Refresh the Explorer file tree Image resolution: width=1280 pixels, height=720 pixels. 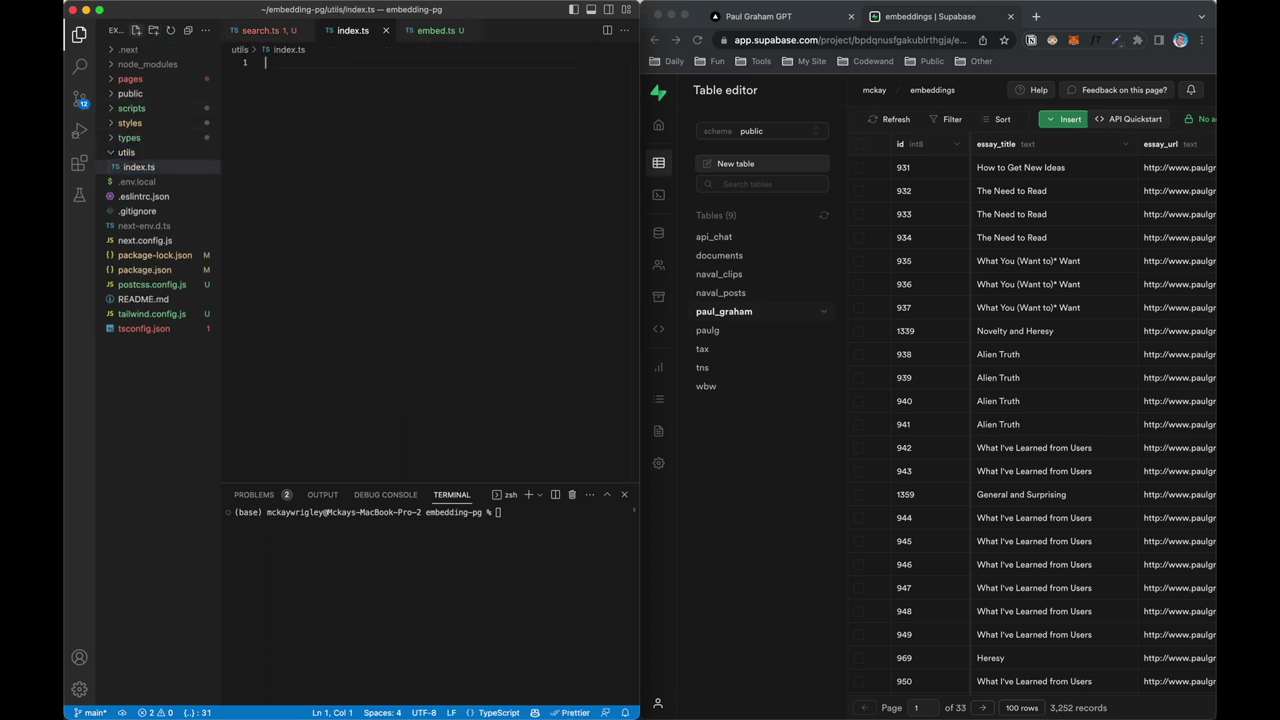pyautogui.click(x=170, y=30)
